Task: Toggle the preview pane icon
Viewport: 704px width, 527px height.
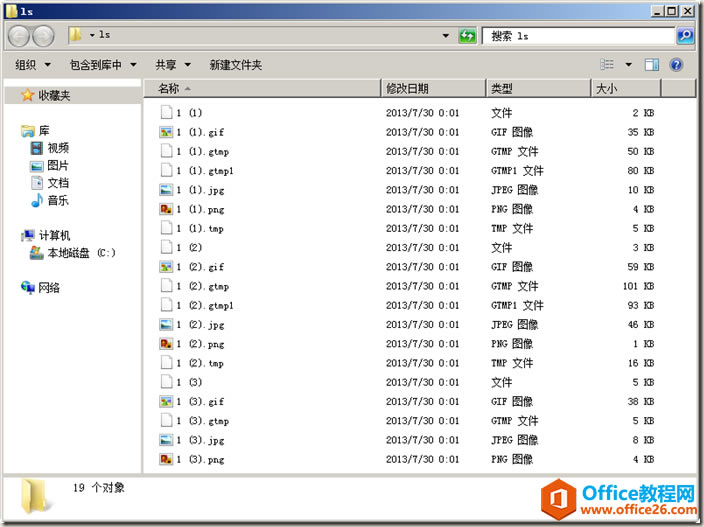Action: tap(652, 65)
